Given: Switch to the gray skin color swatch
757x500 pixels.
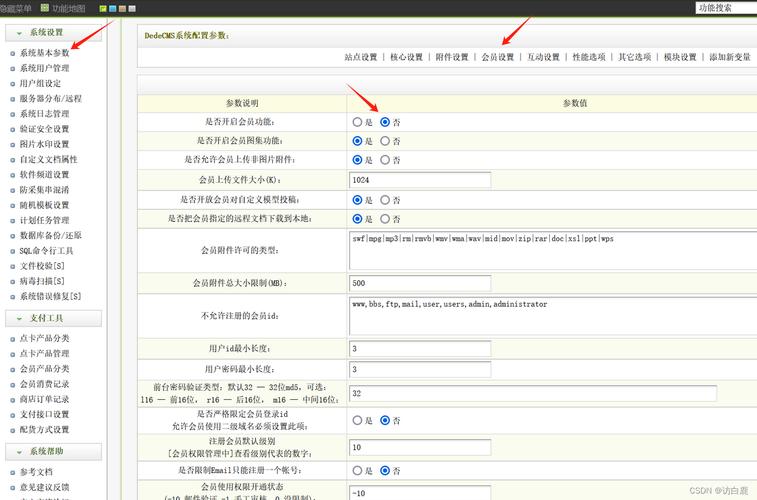Looking at the screenshot, I should 132,8.
